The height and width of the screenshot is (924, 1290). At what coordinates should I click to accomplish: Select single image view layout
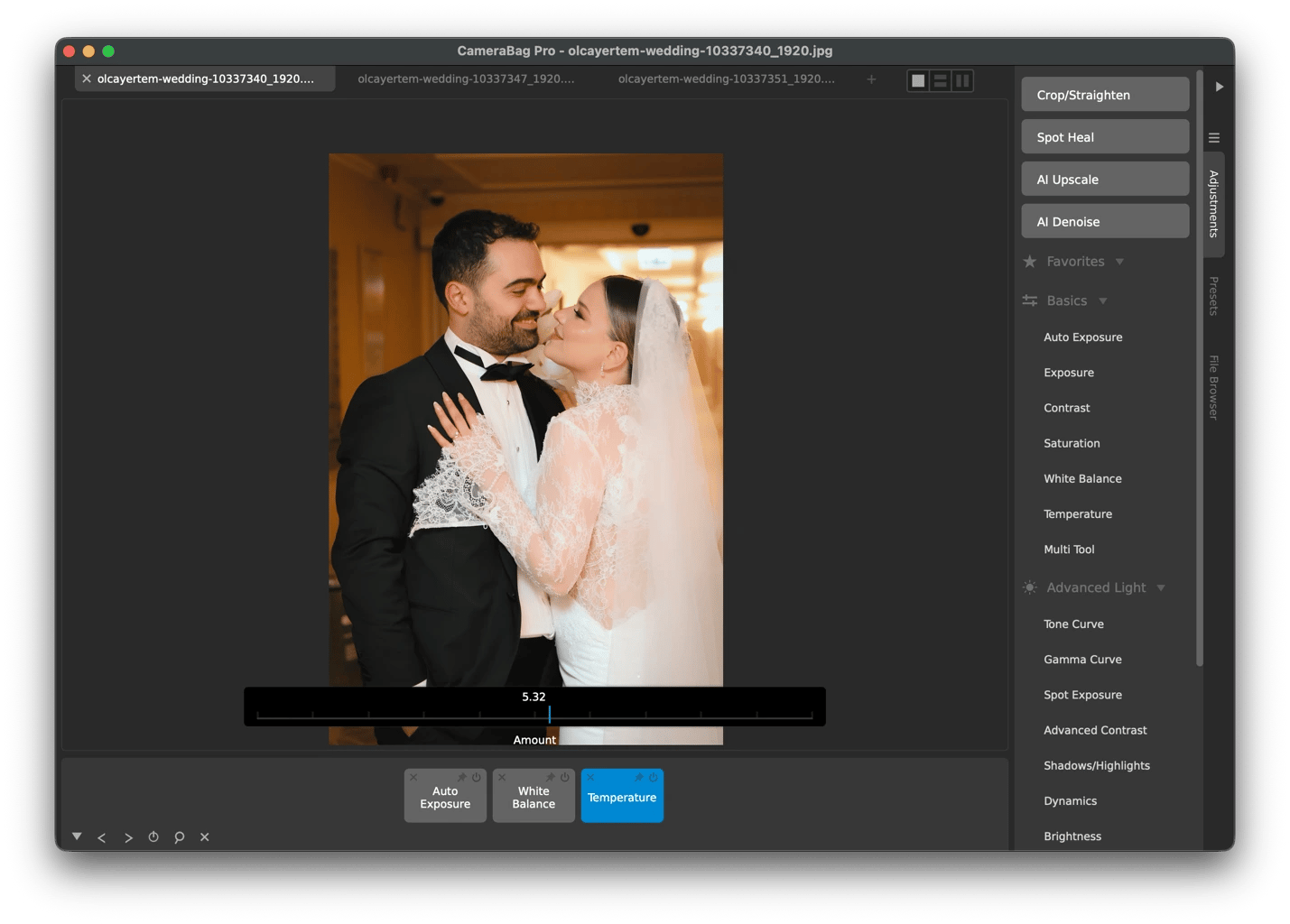(x=918, y=80)
